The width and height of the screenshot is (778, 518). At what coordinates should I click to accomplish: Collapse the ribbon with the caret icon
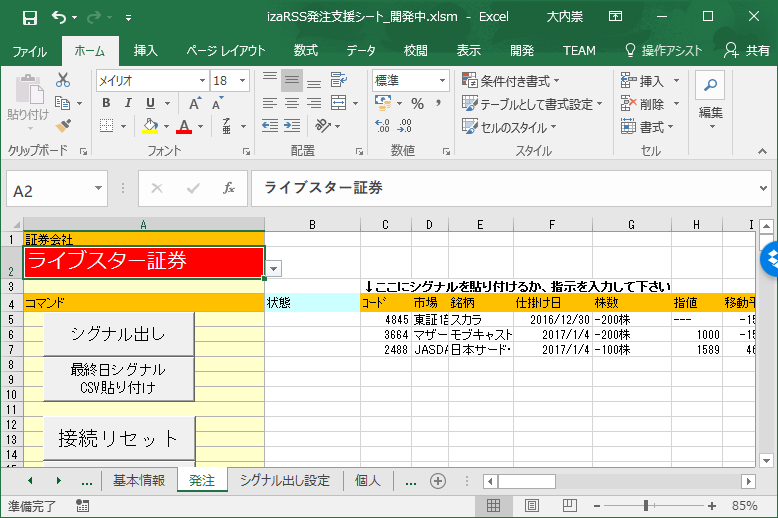click(x=762, y=151)
